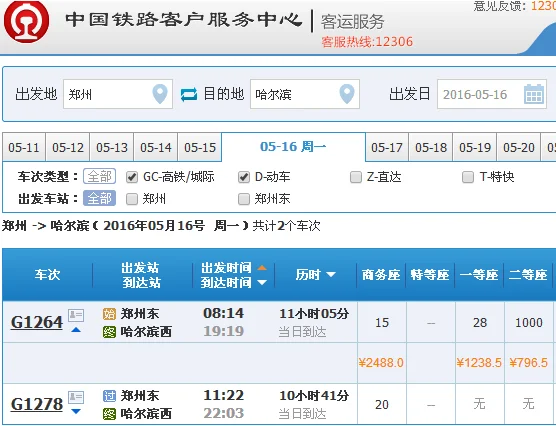The height and width of the screenshot is (426, 556).
Task: Click the 客运服务 header text
Action: [352, 22]
